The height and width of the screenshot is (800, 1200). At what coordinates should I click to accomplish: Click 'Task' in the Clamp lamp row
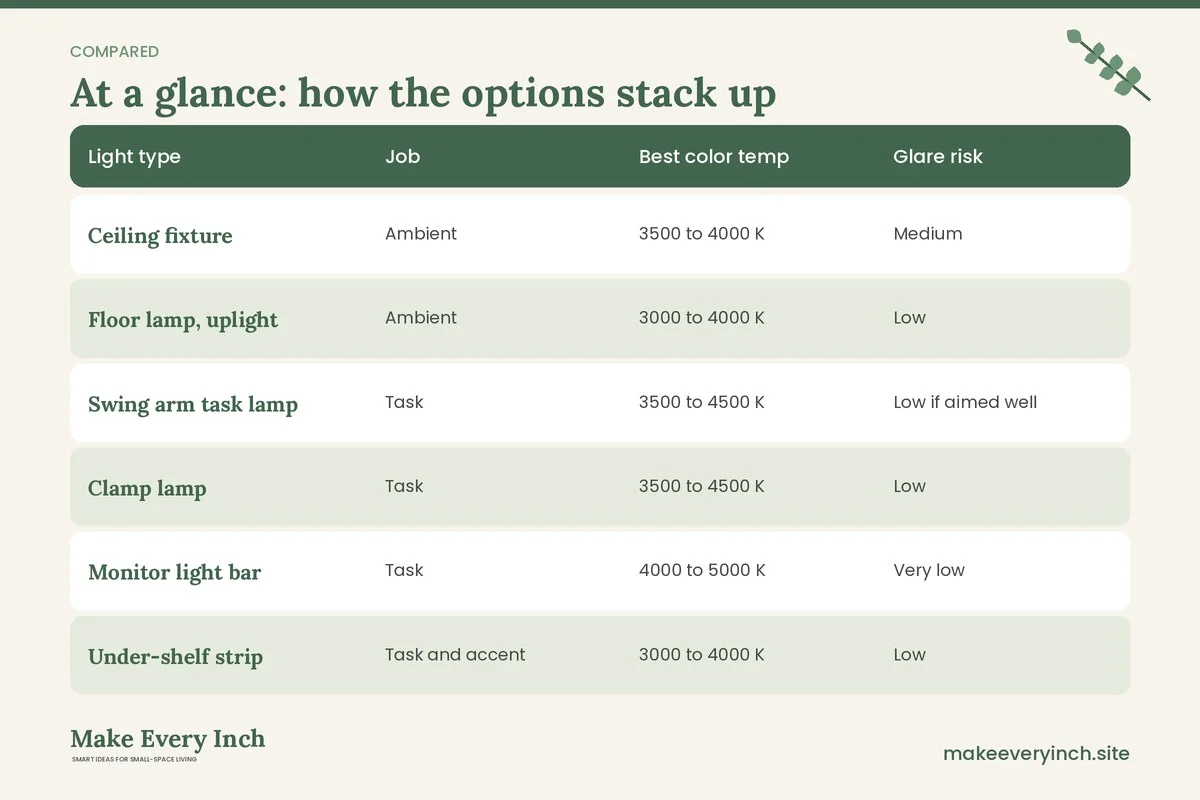point(404,486)
